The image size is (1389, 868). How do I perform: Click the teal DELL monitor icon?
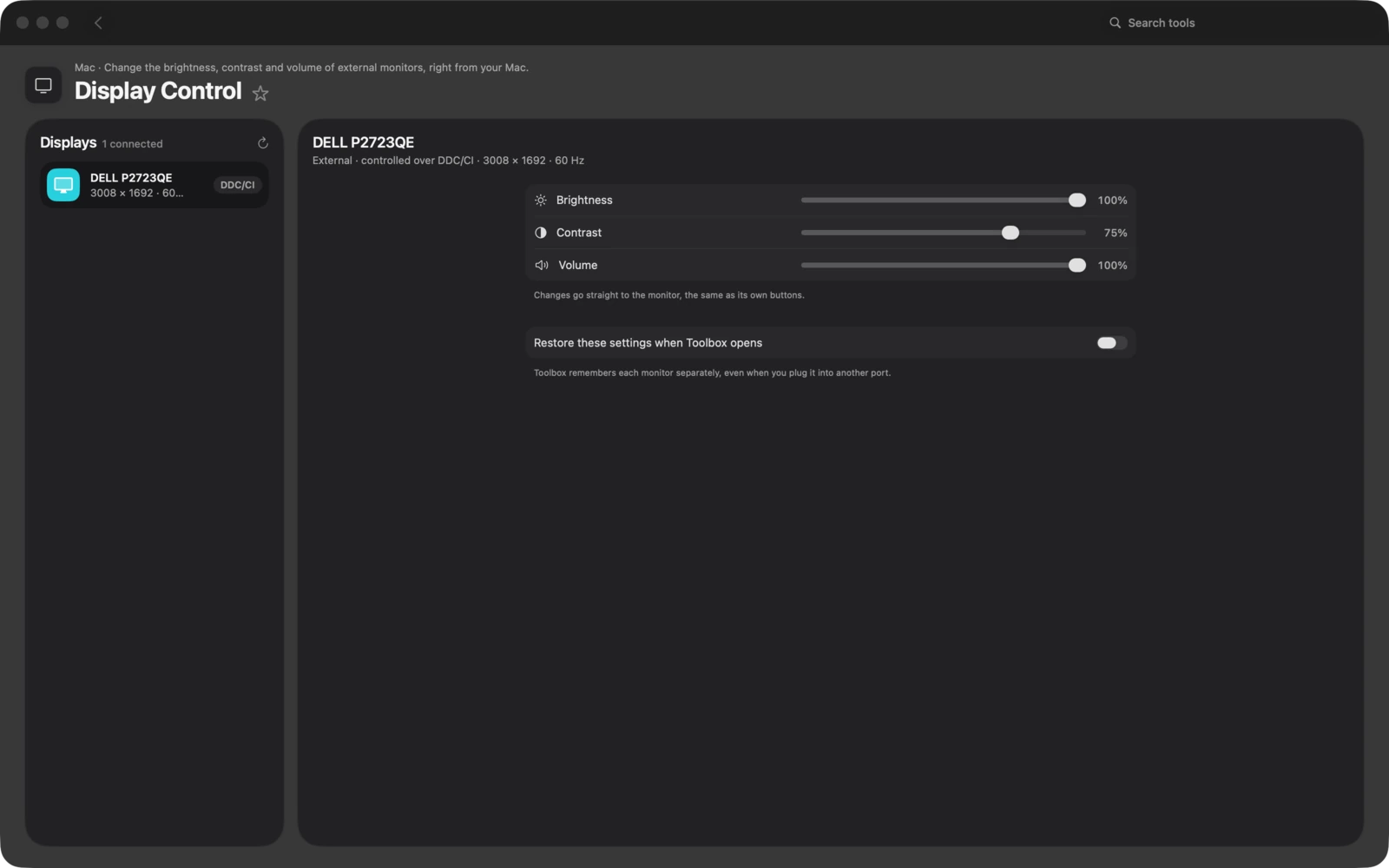click(63, 185)
